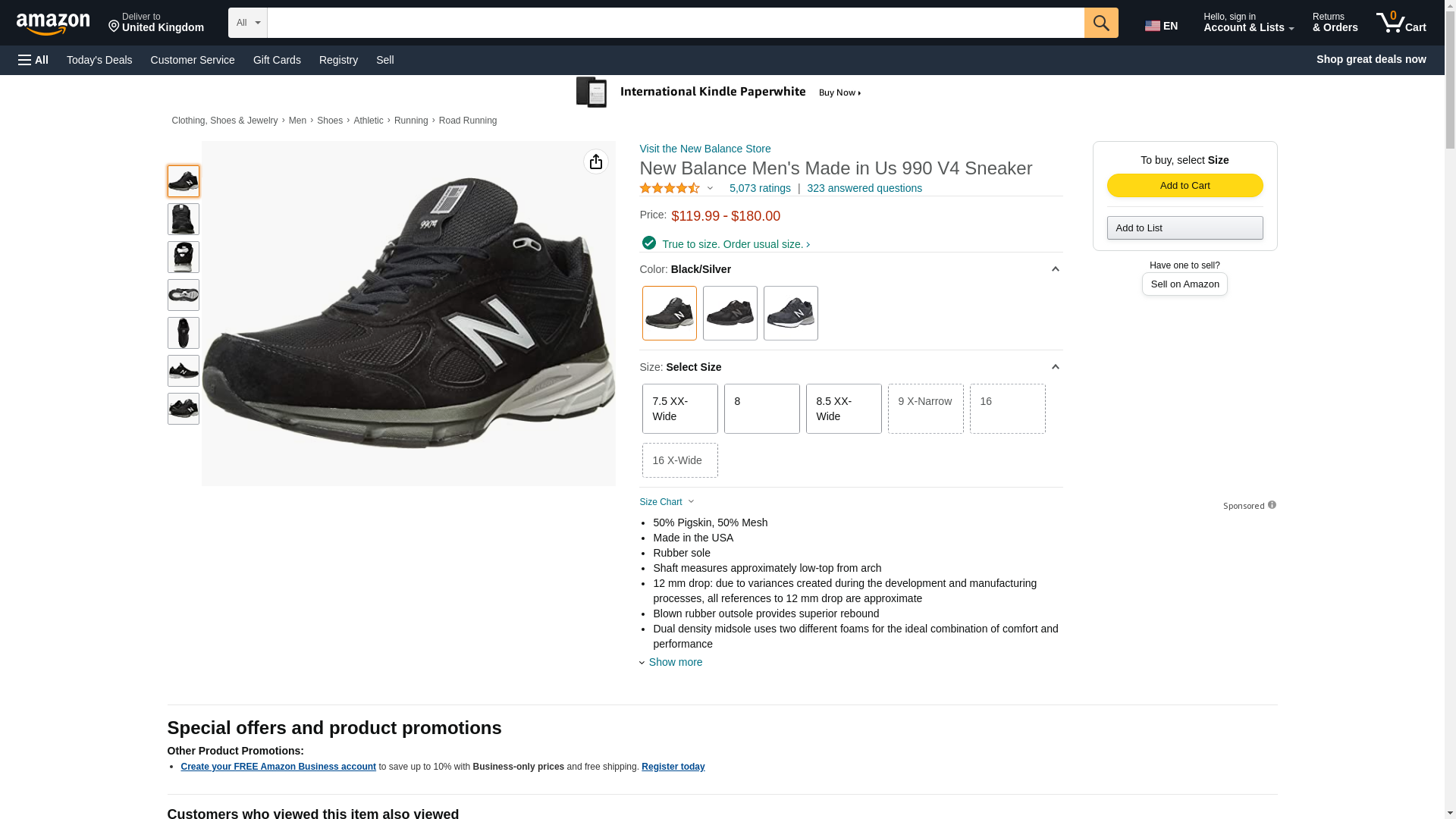Viewport: 1456px width, 819px height.
Task: Select size 7.5 XX-Wide
Action: pyautogui.click(x=679, y=409)
